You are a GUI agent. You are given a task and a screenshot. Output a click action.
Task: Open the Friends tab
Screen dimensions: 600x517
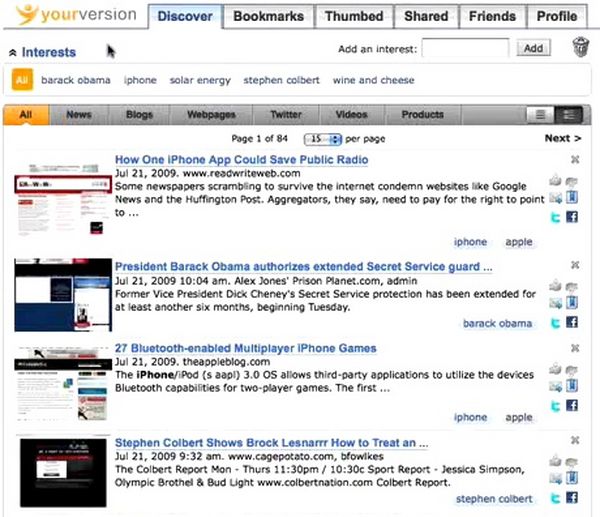click(492, 16)
